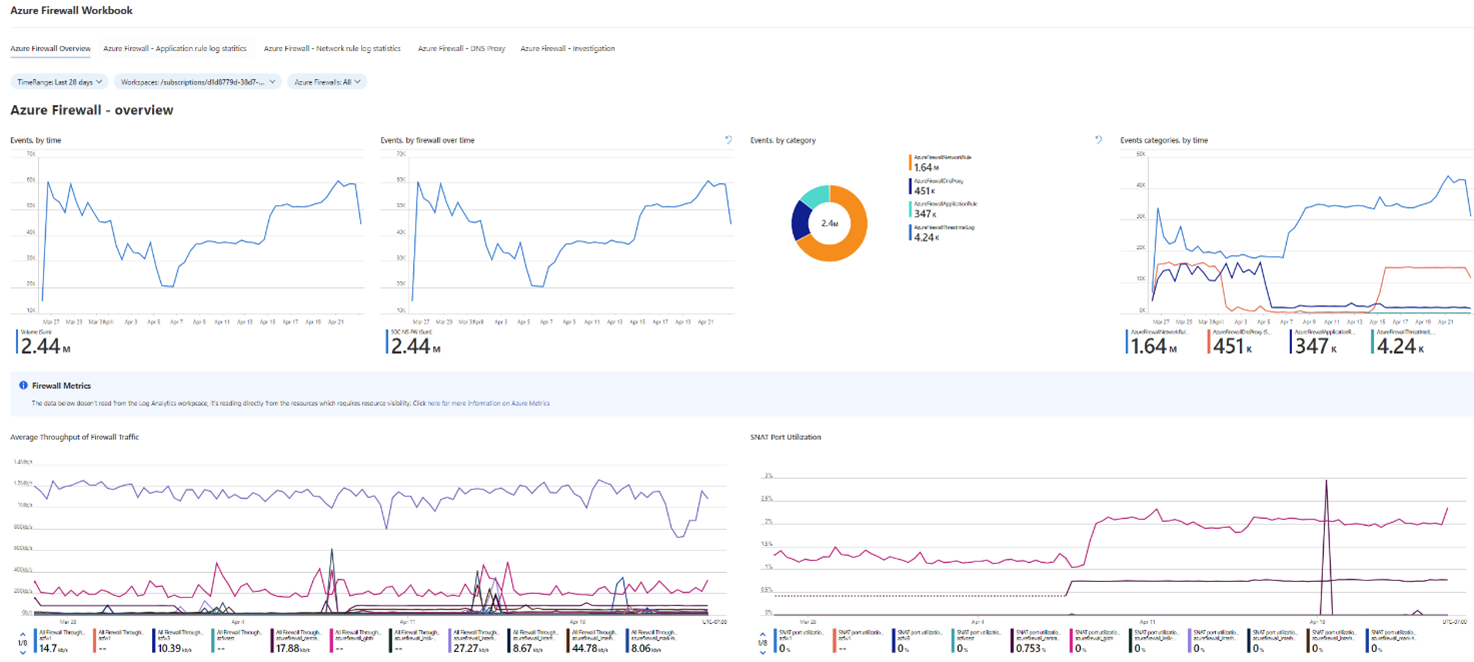This screenshot has width=1474, height=662.
Task: Refresh the "Events, by category" chart
Action: click(1098, 141)
